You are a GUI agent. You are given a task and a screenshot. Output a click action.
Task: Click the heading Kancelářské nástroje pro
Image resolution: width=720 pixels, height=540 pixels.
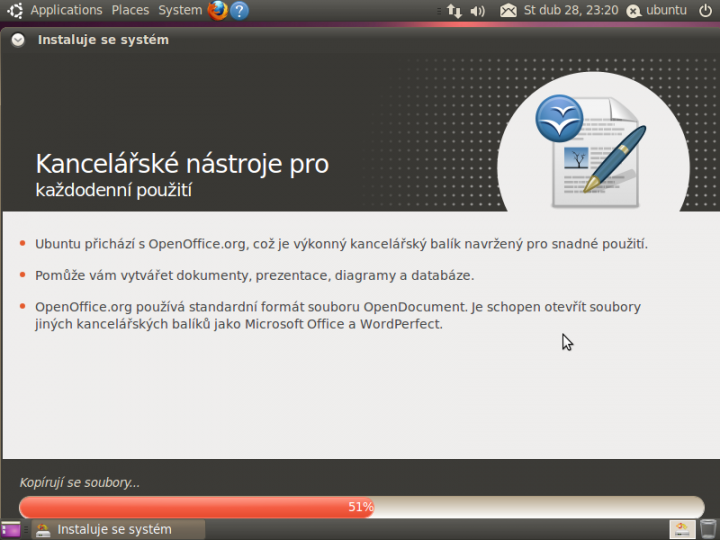[x=182, y=163]
